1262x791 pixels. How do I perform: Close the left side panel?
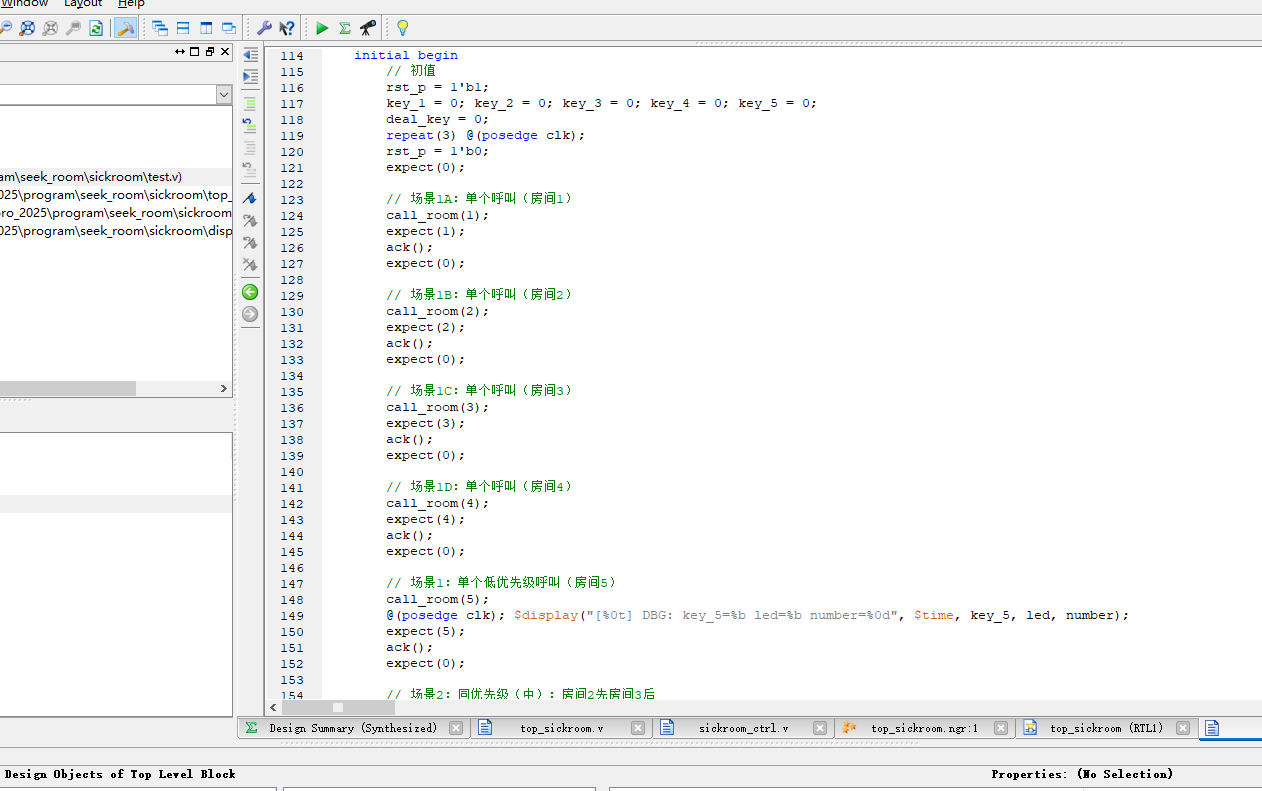pyautogui.click(x=225, y=51)
